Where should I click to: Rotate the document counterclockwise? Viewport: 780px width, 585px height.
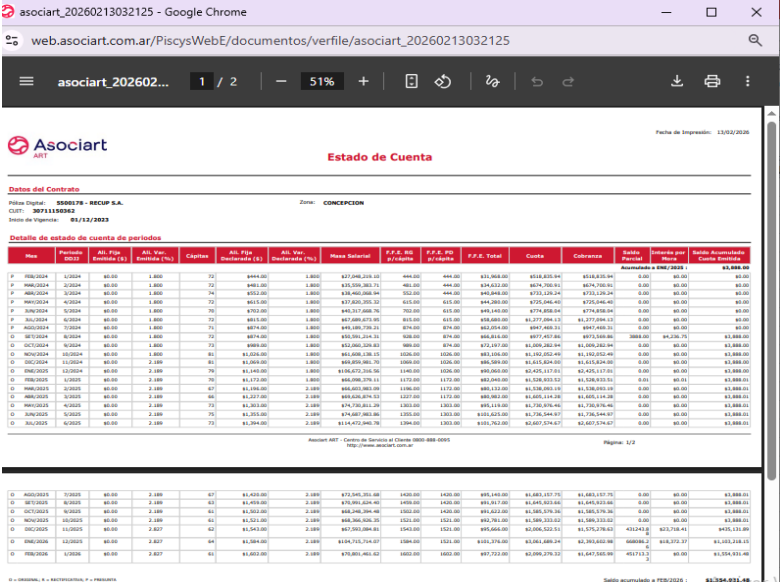tap(445, 81)
